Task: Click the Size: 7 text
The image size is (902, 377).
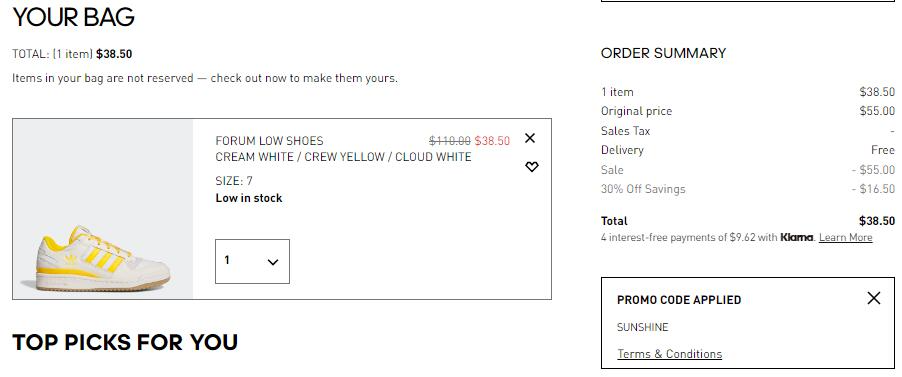Action: pyautogui.click(x=234, y=181)
